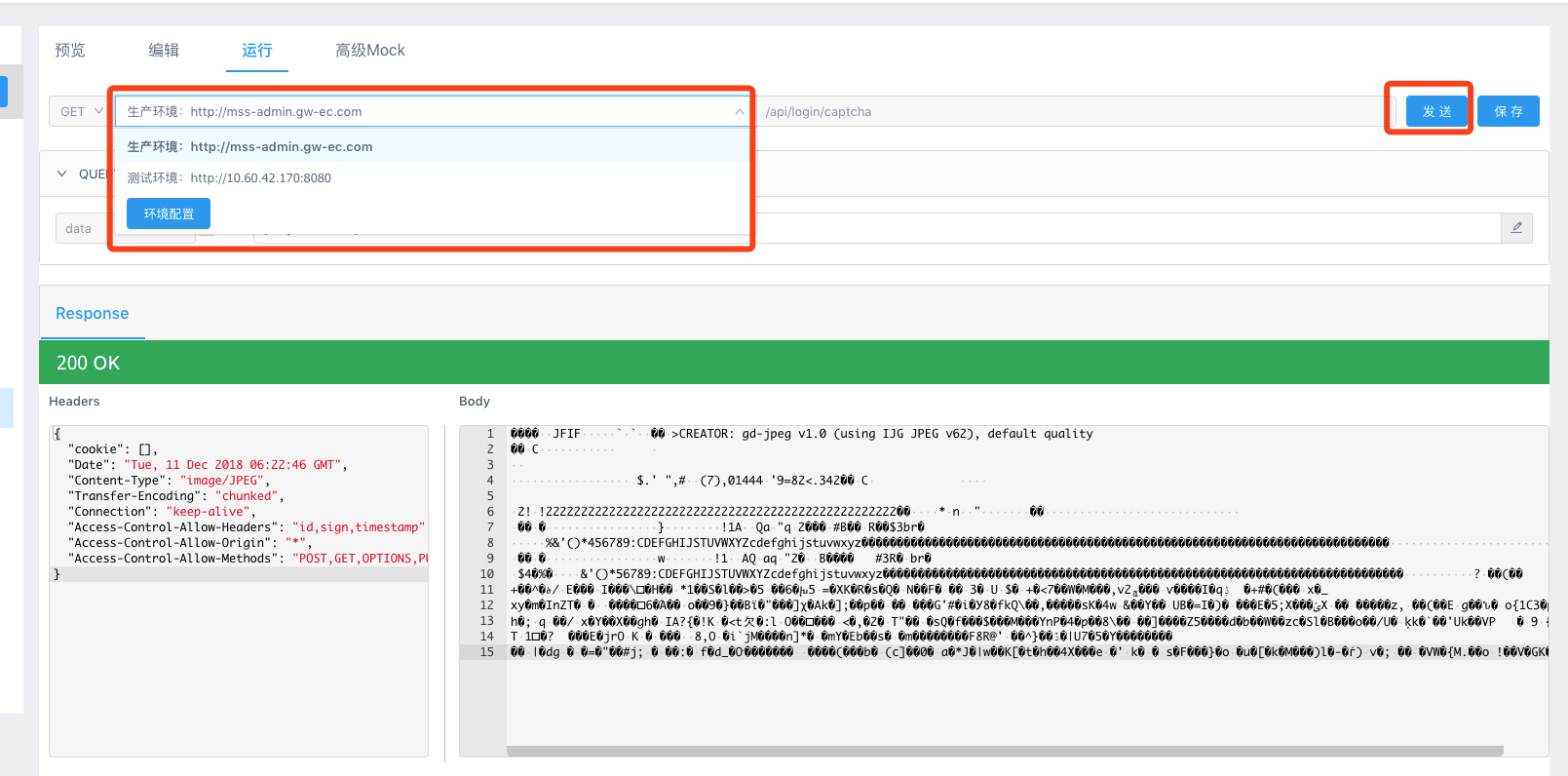Viewport: 1568px width, 776px height.
Task: Click the 保存 button
Action: pyautogui.click(x=1509, y=111)
